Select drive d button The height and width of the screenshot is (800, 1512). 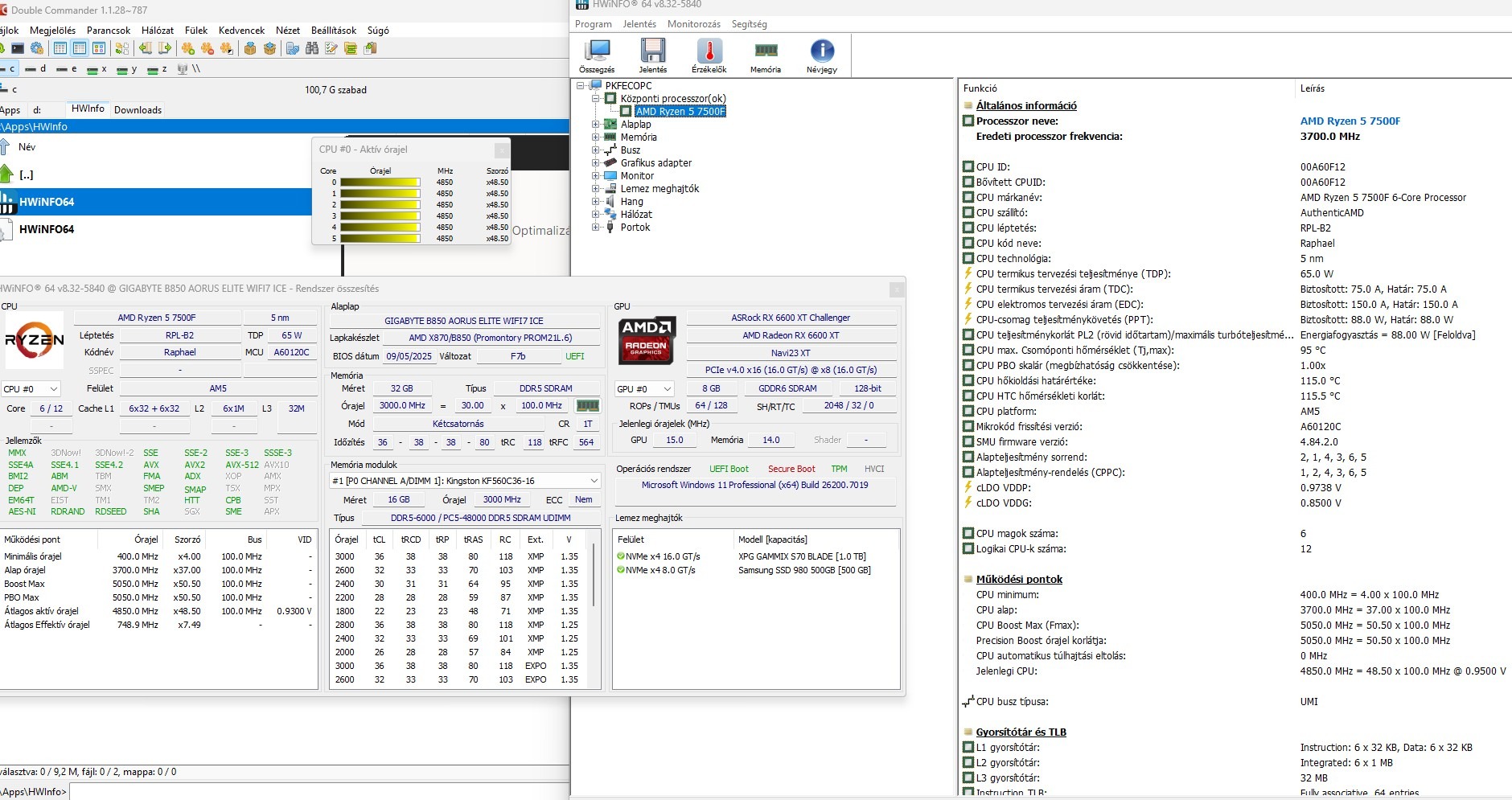(35, 69)
